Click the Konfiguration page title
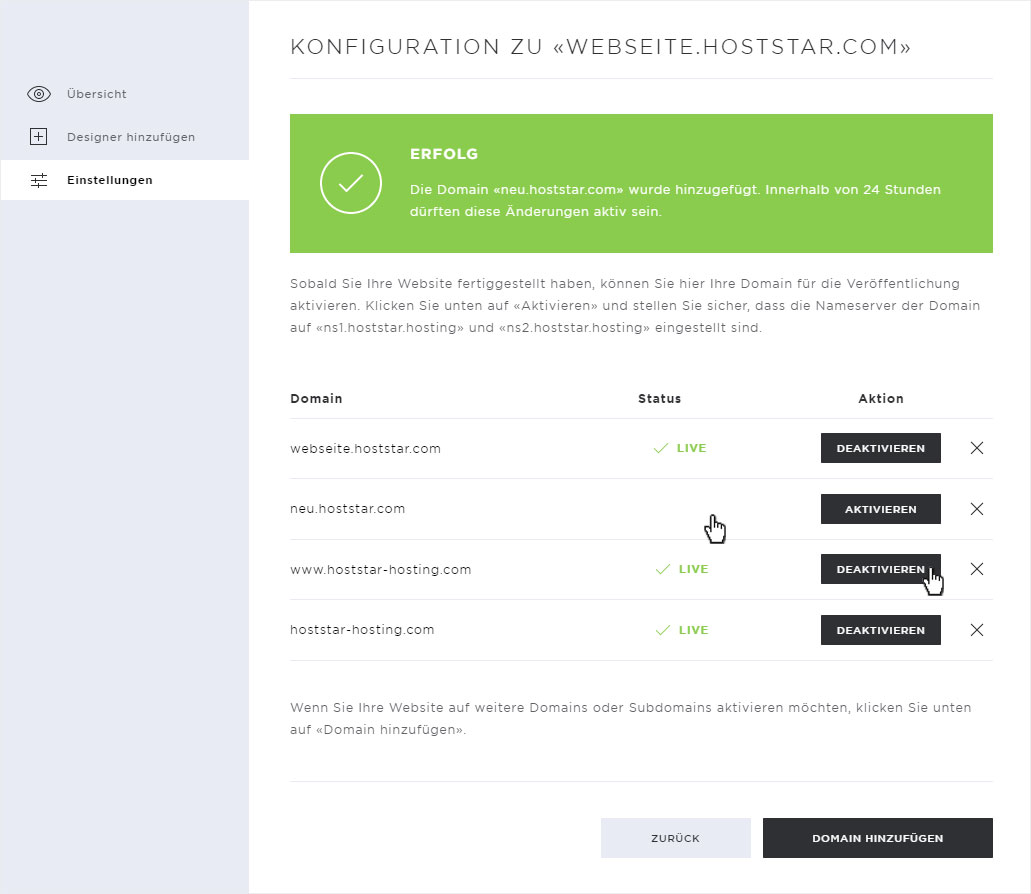 pyautogui.click(x=600, y=47)
